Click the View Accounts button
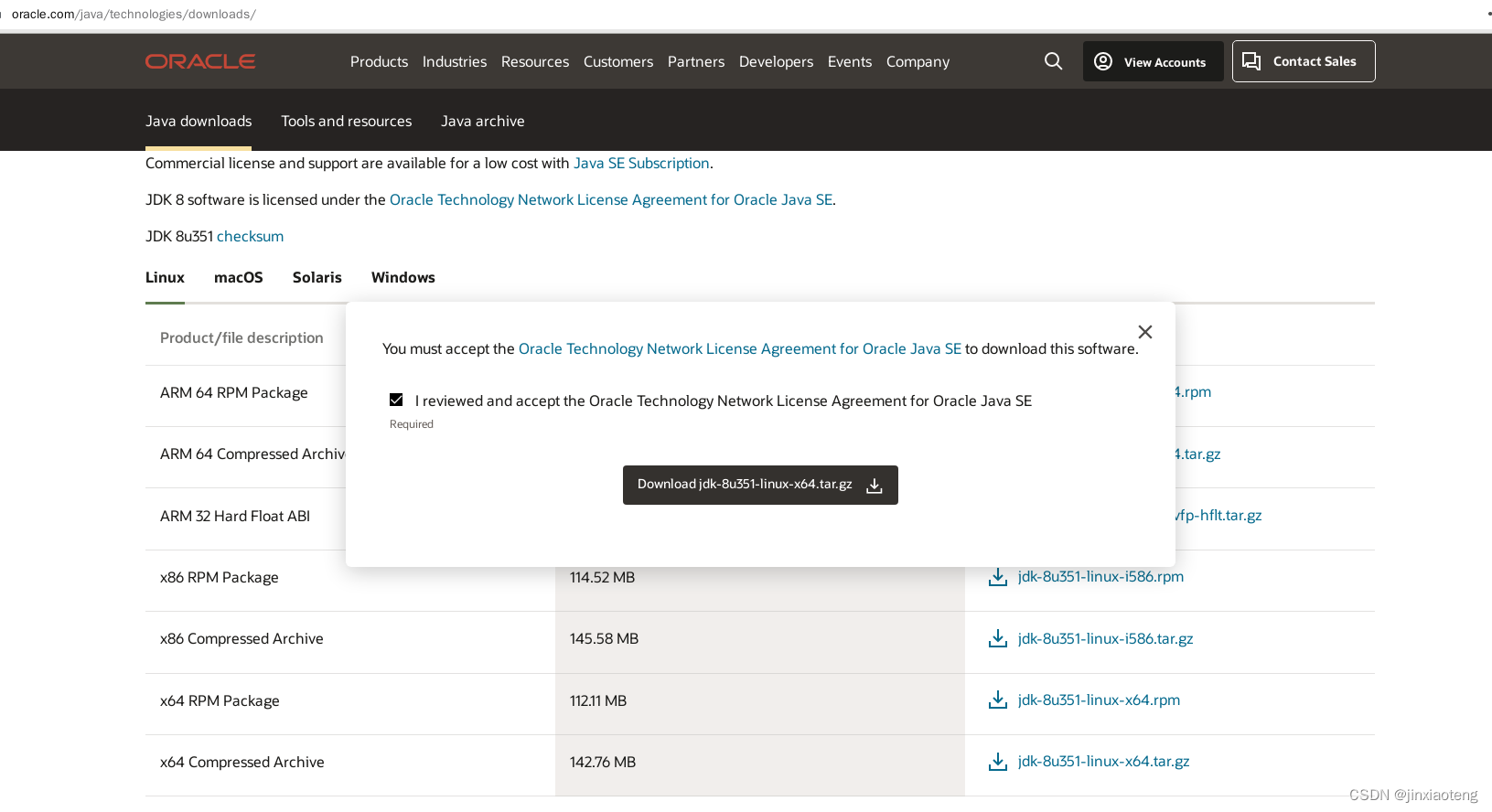This screenshot has height=812, width=1492. click(1153, 61)
